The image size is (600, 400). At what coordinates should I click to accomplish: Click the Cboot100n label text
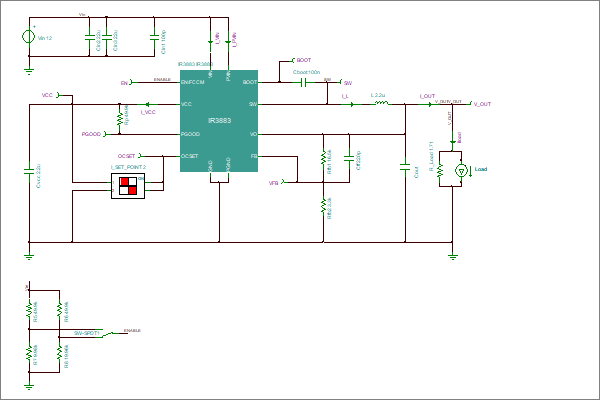(307, 72)
